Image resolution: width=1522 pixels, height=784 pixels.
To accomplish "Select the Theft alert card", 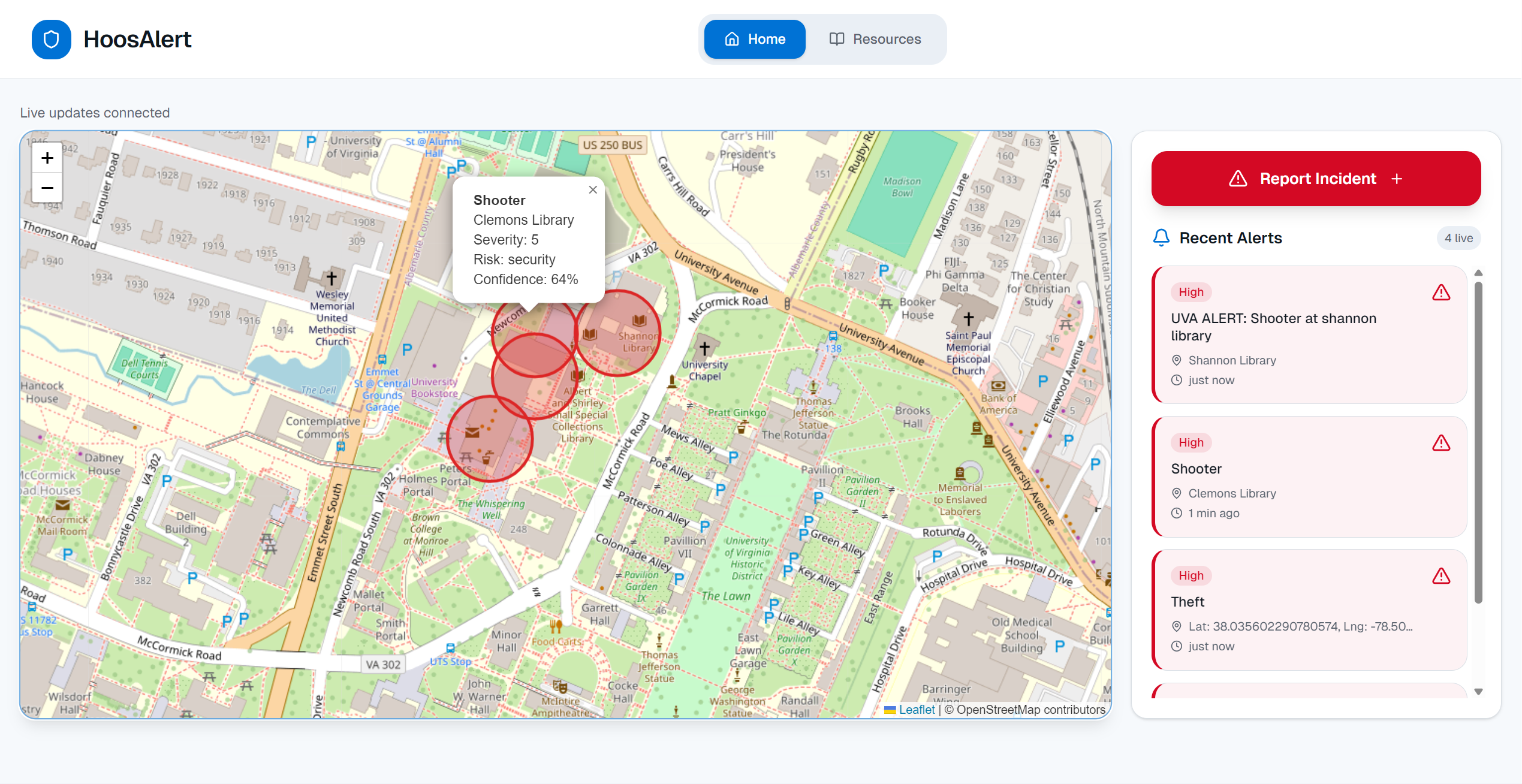I will (x=1309, y=610).
